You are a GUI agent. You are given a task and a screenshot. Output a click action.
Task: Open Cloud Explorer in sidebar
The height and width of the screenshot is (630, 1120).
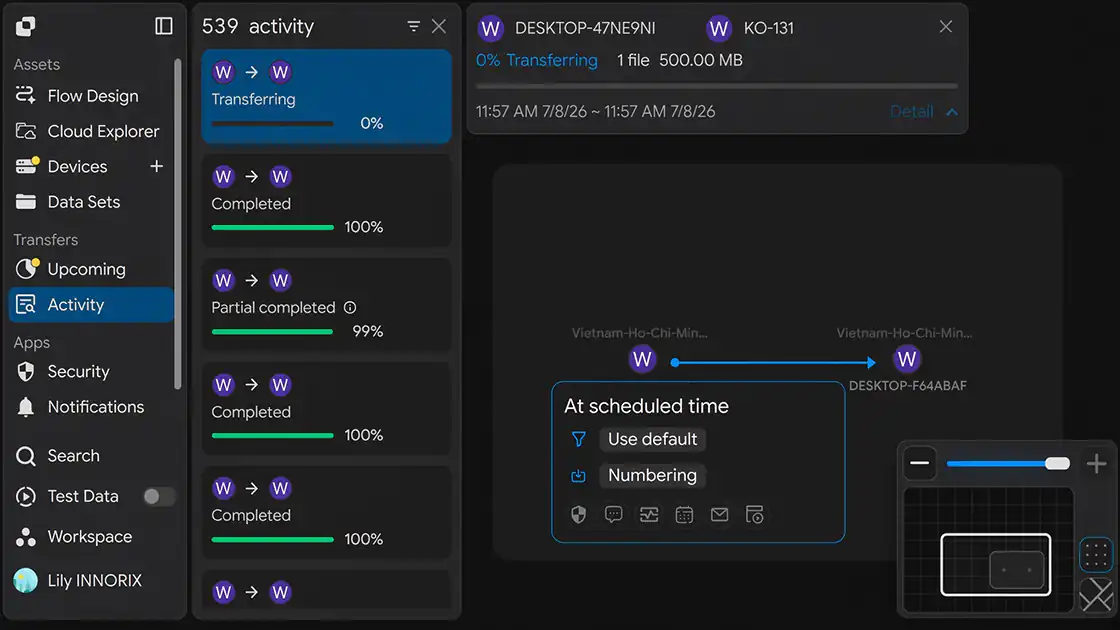coord(91,131)
